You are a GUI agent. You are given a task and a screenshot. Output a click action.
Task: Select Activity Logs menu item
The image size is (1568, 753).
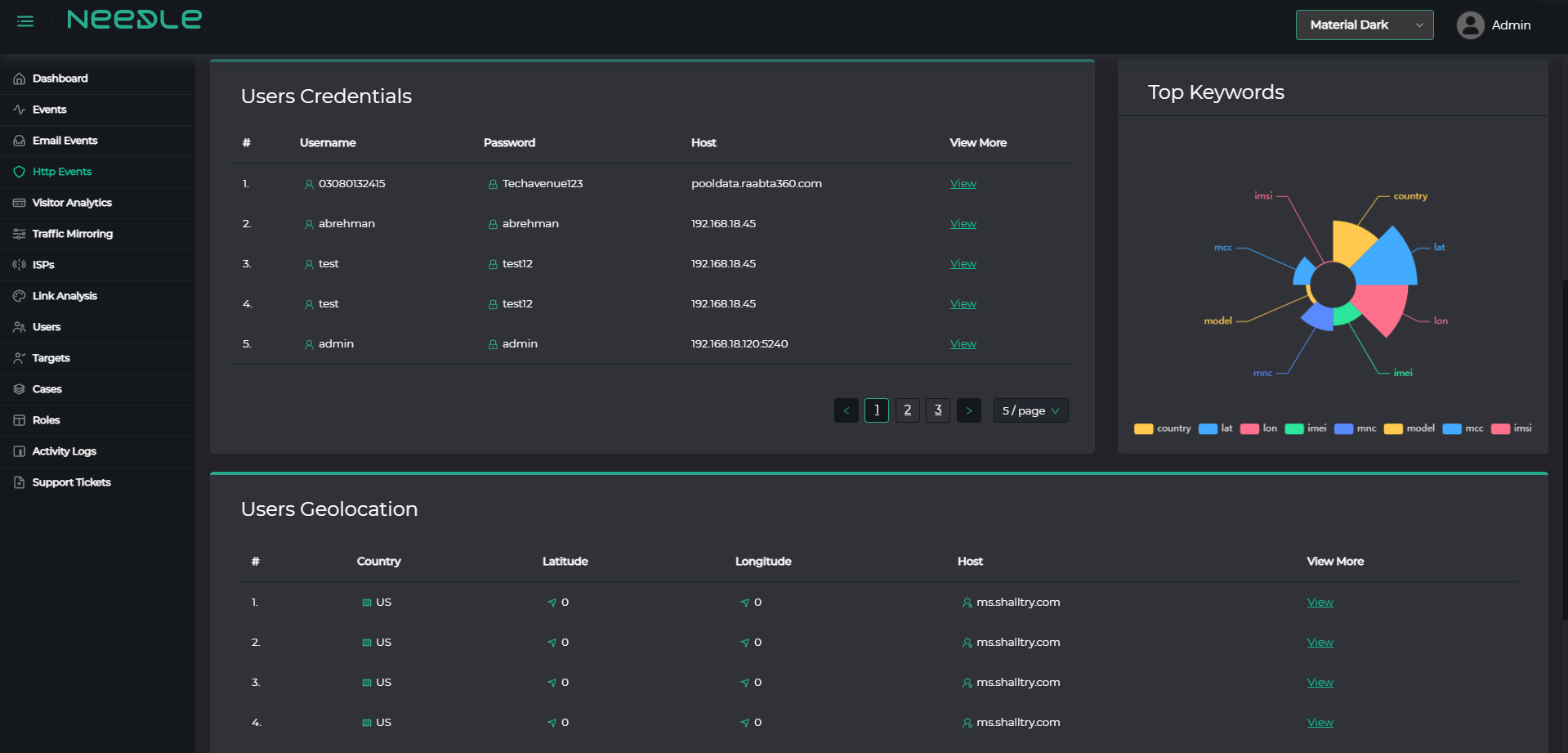coord(64,451)
